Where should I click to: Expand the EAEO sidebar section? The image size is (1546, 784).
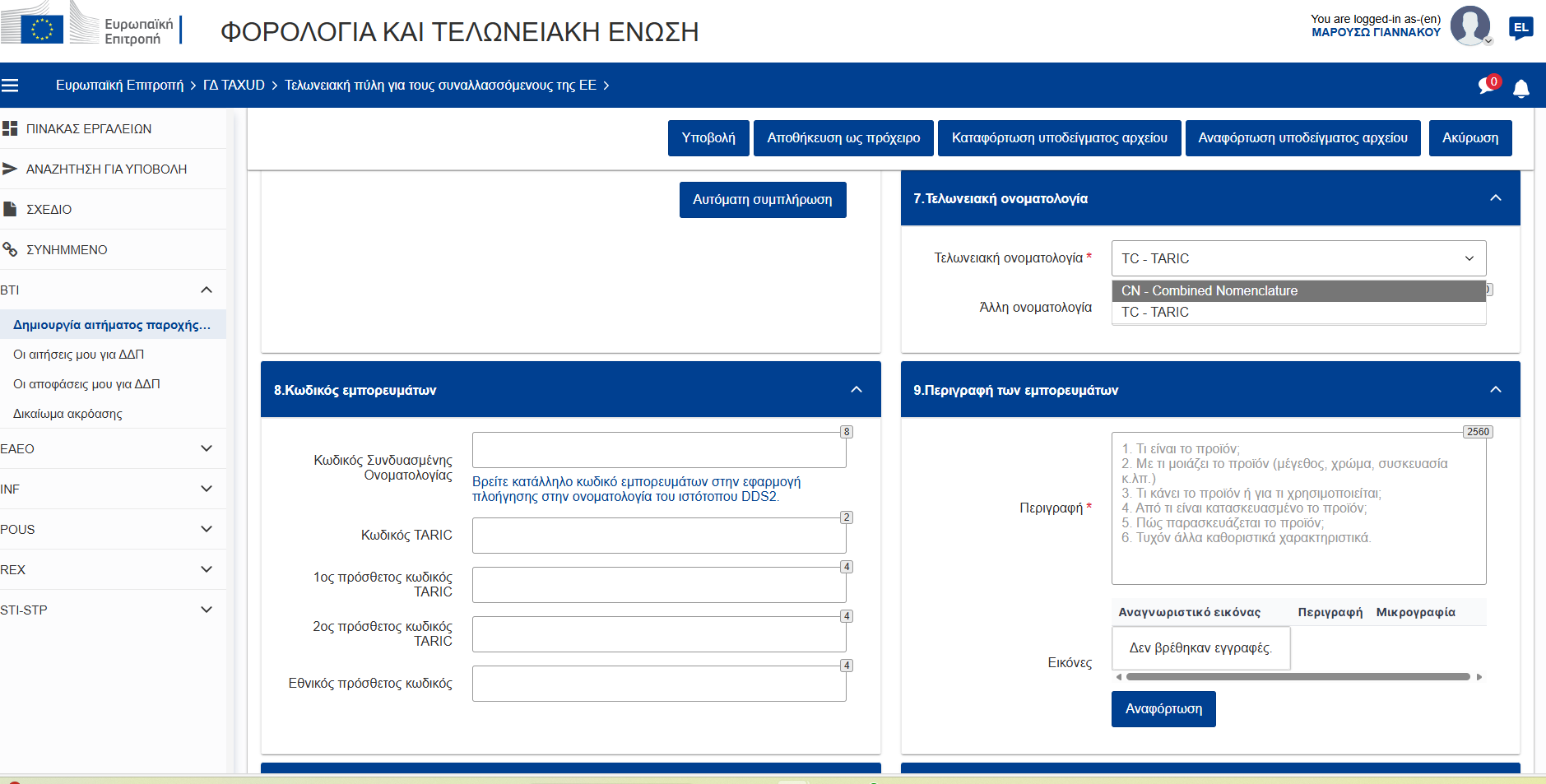click(x=207, y=449)
